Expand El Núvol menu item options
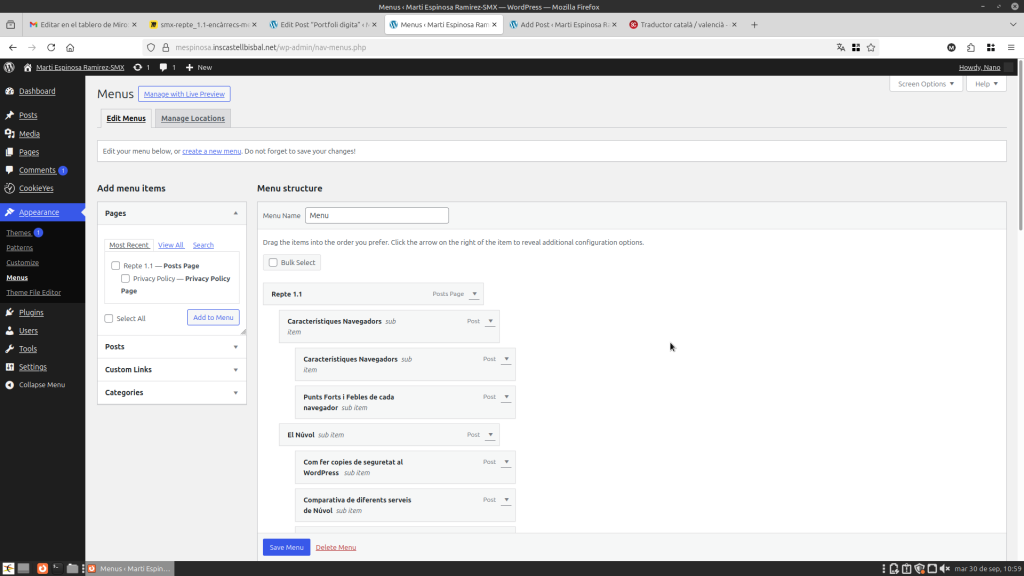This screenshot has width=1024, height=576. click(490, 435)
